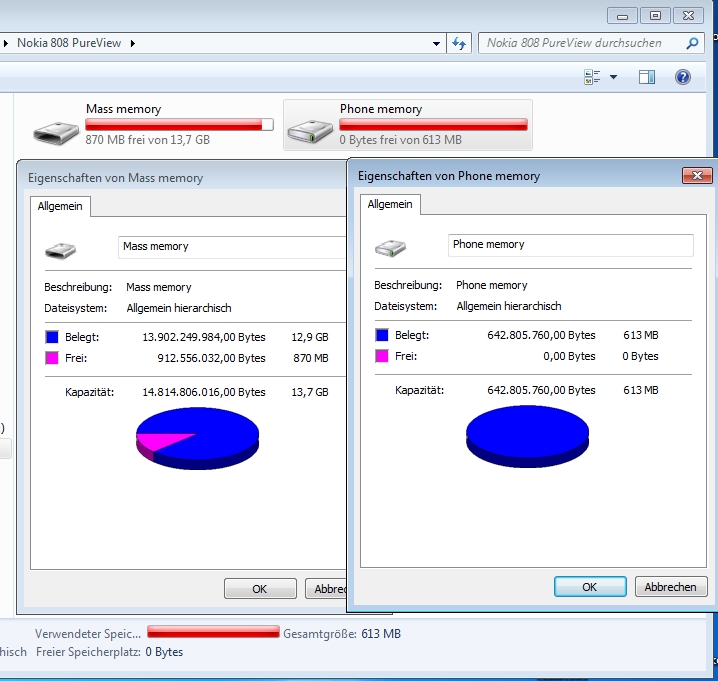Select the Allgemein tab in Mass memory properties

tap(60, 206)
